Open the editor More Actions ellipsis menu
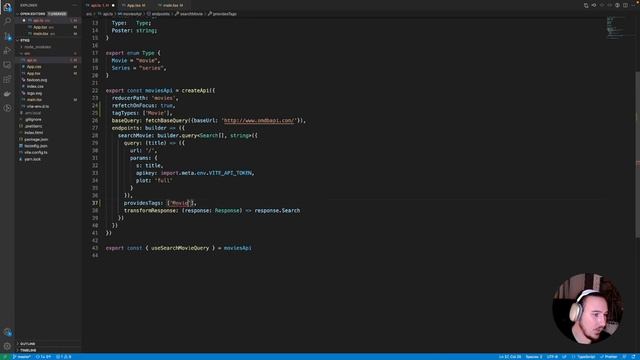The image size is (640, 360). tap(633, 5)
